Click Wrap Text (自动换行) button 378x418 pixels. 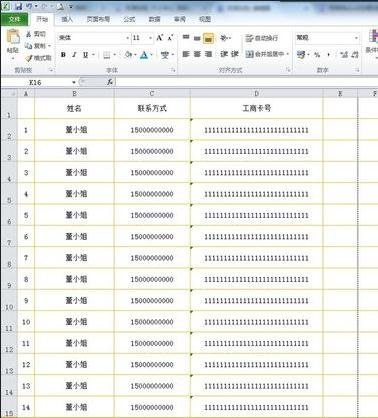click(x=262, y=38)
